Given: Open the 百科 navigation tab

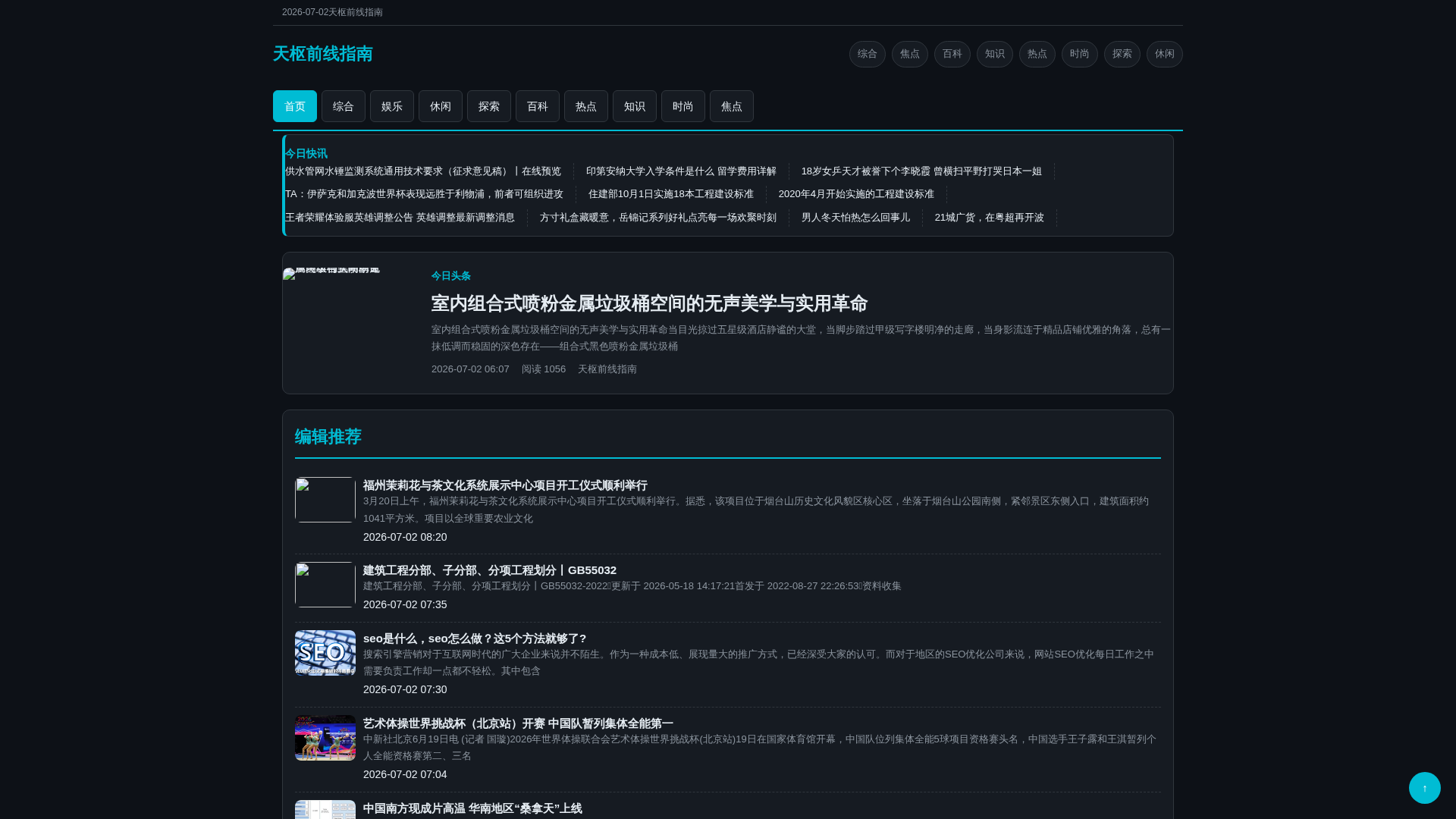Looking at the screenshot, I should (x=538, y=106).
